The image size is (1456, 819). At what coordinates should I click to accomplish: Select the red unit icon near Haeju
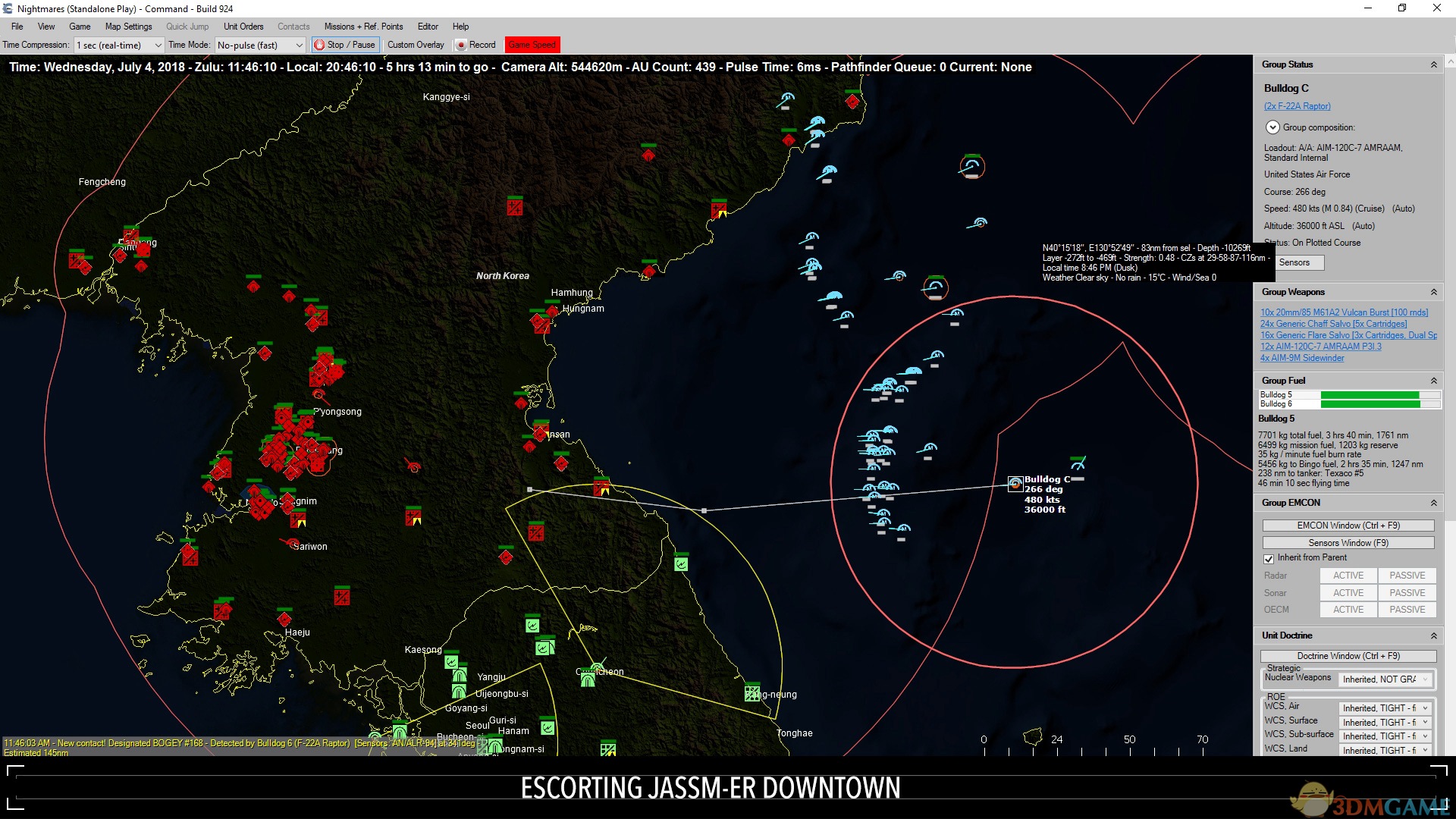(284, 617)
